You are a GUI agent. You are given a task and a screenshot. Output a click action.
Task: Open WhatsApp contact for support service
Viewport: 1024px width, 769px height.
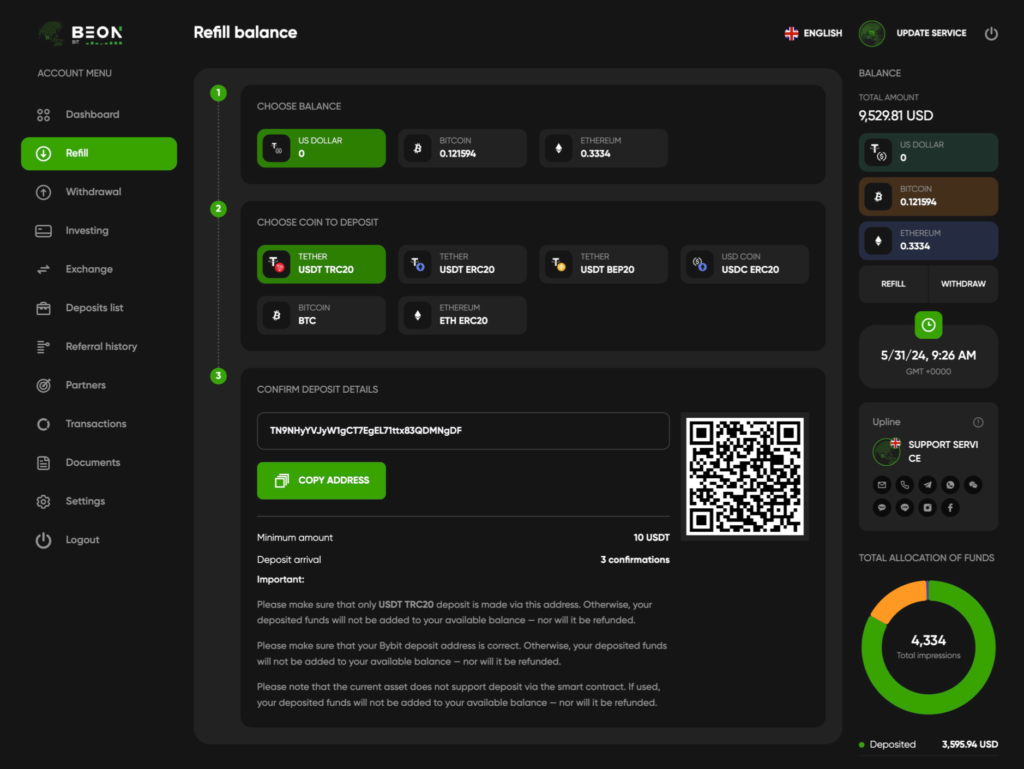[951, 485]
